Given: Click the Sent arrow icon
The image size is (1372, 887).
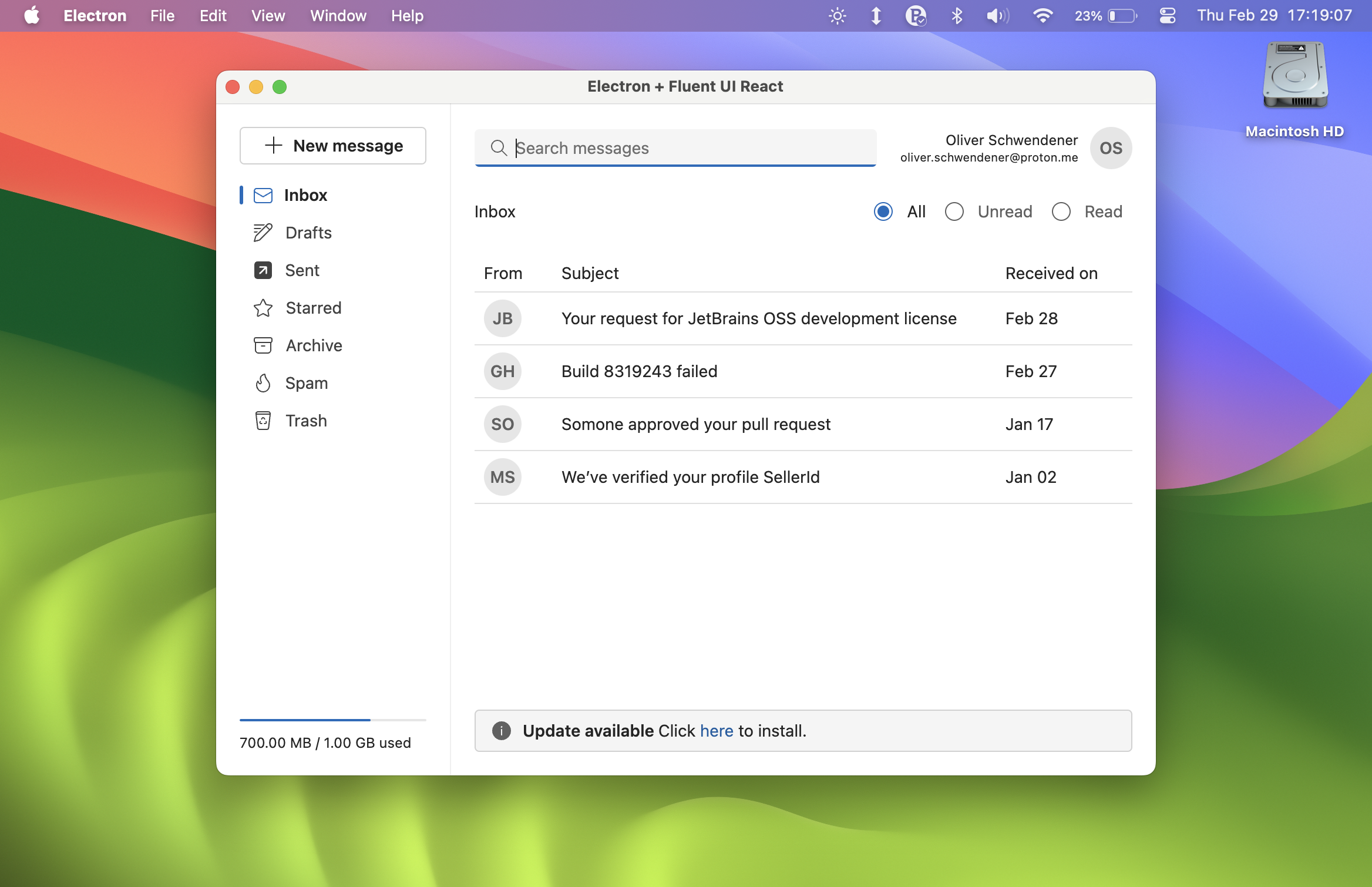Looking at the screenshot, I should [x=263, y=270].
